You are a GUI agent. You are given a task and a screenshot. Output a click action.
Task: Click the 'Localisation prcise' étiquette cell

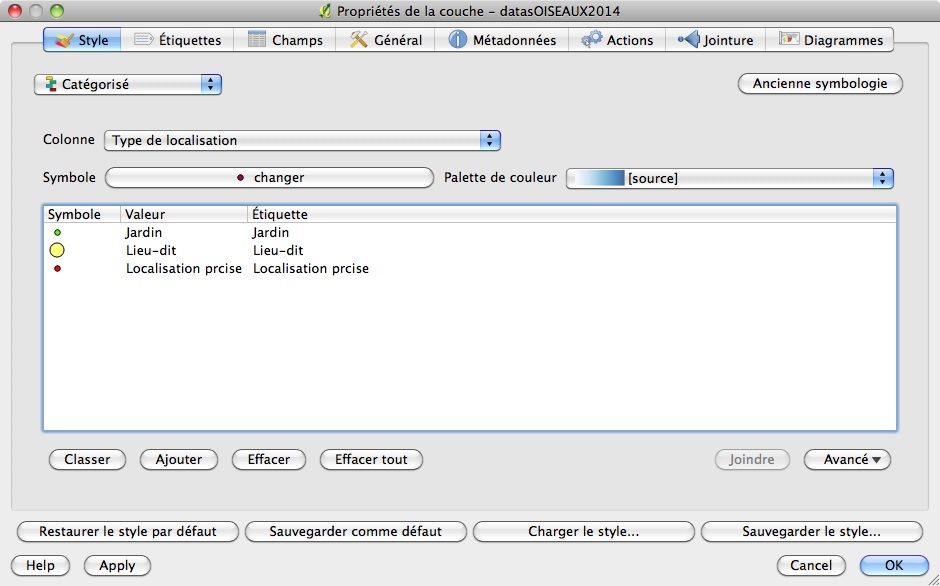click(311, 269)
